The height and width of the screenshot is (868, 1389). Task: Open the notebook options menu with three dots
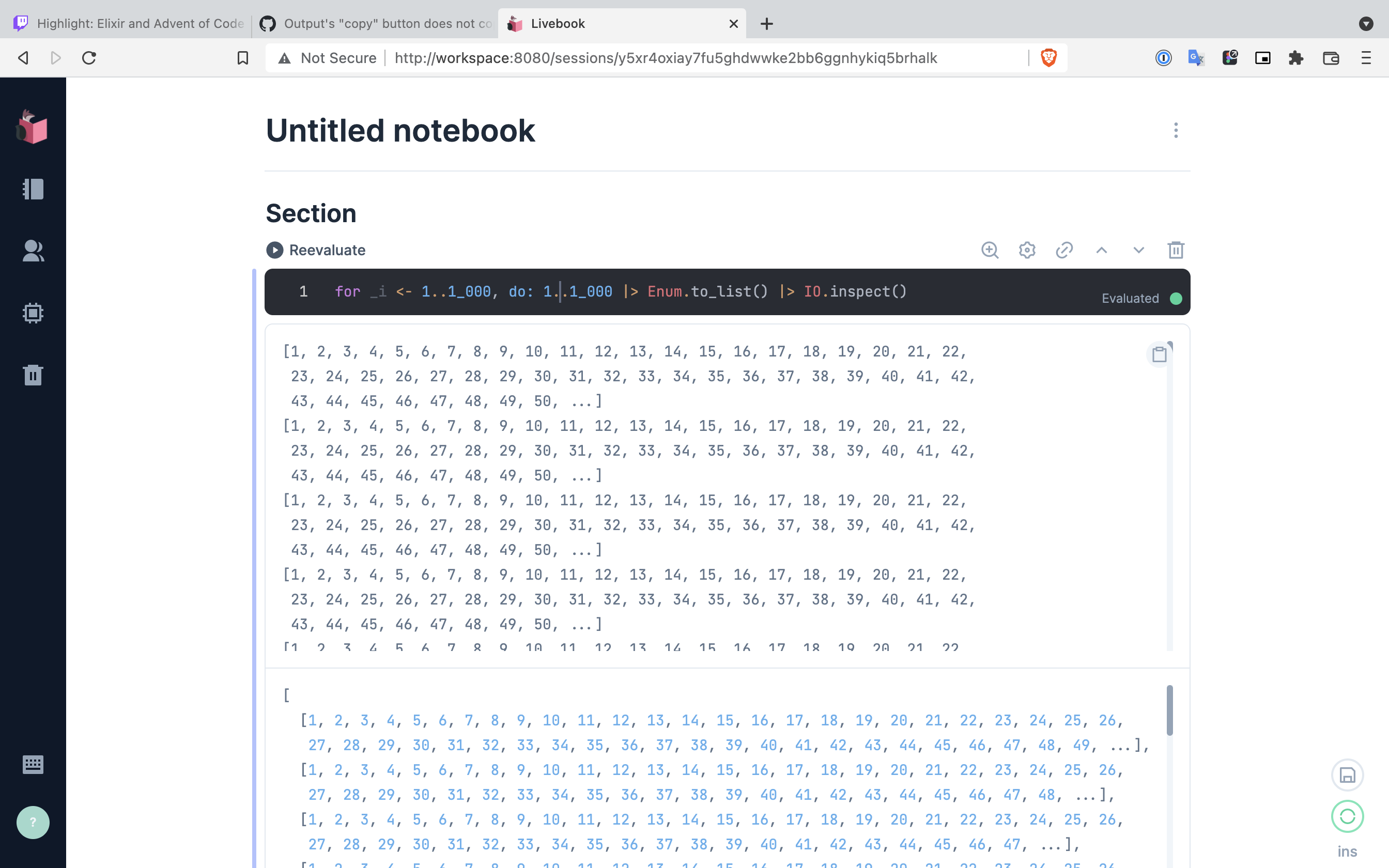click(x=1176, y=130)
